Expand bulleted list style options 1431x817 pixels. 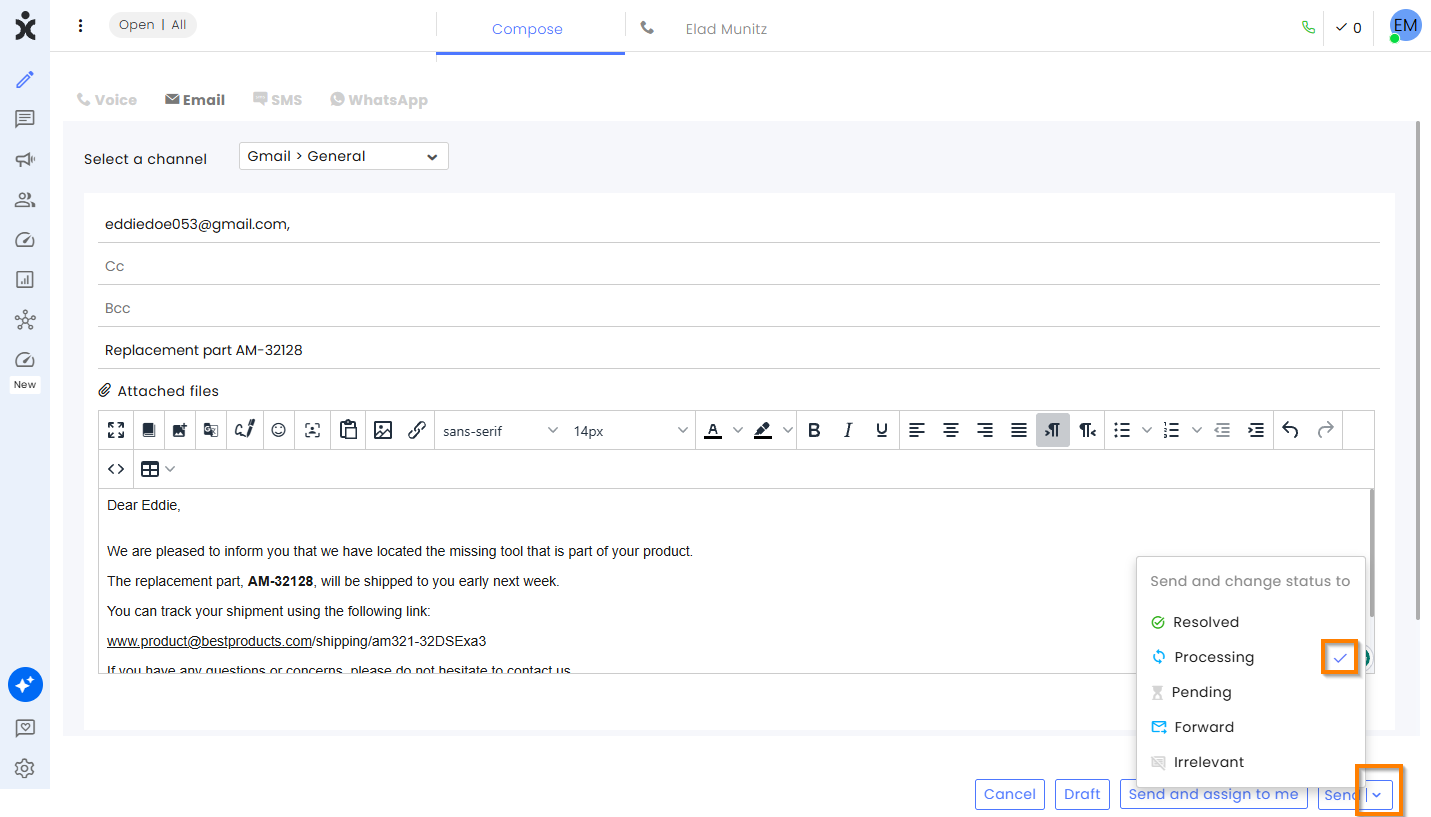tap(1147, 430)
